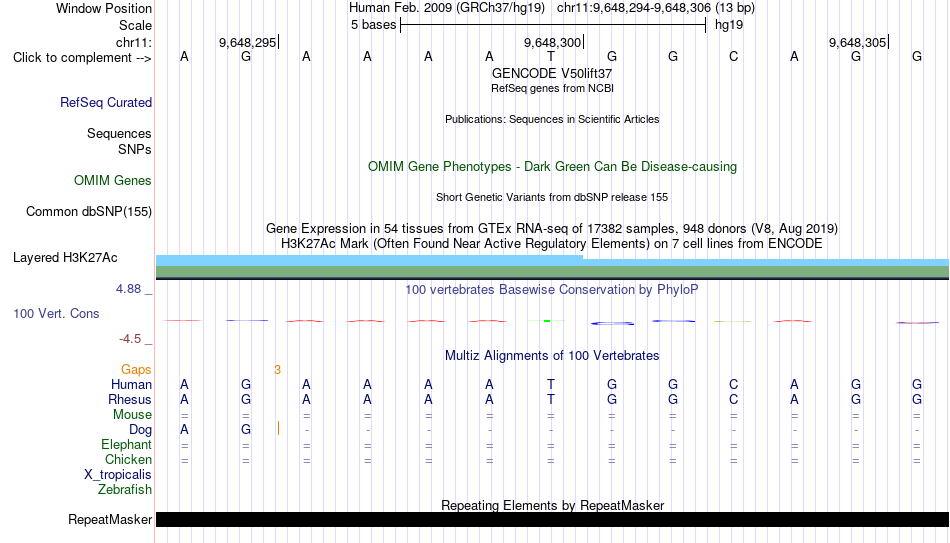The width and height of the screenshot is (950, 543).
Task: Click the 9,648,300 ruler coordinate
Action: click(x=553, y=42)
